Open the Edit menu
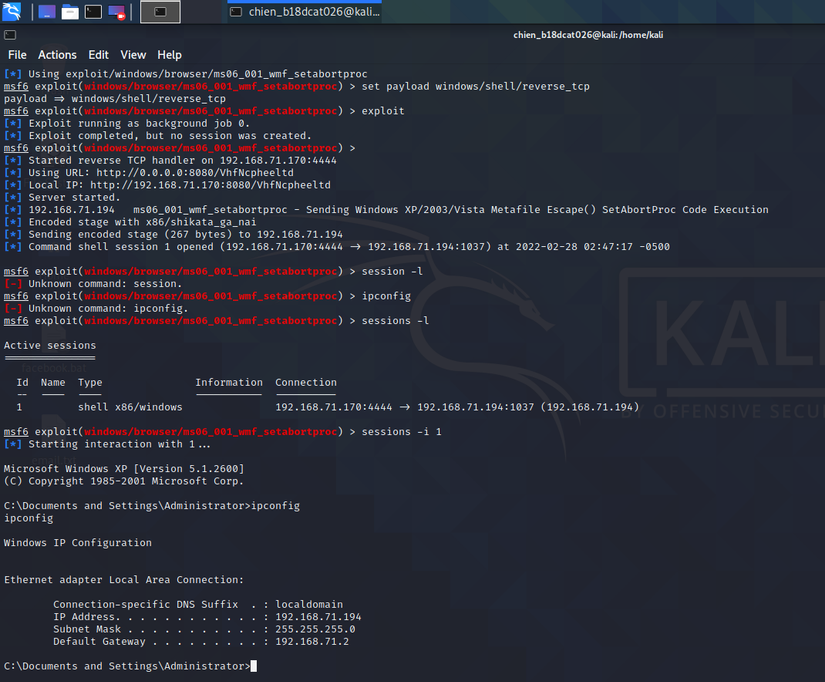Viewport: 825px width, 682px height. (98, 55)
